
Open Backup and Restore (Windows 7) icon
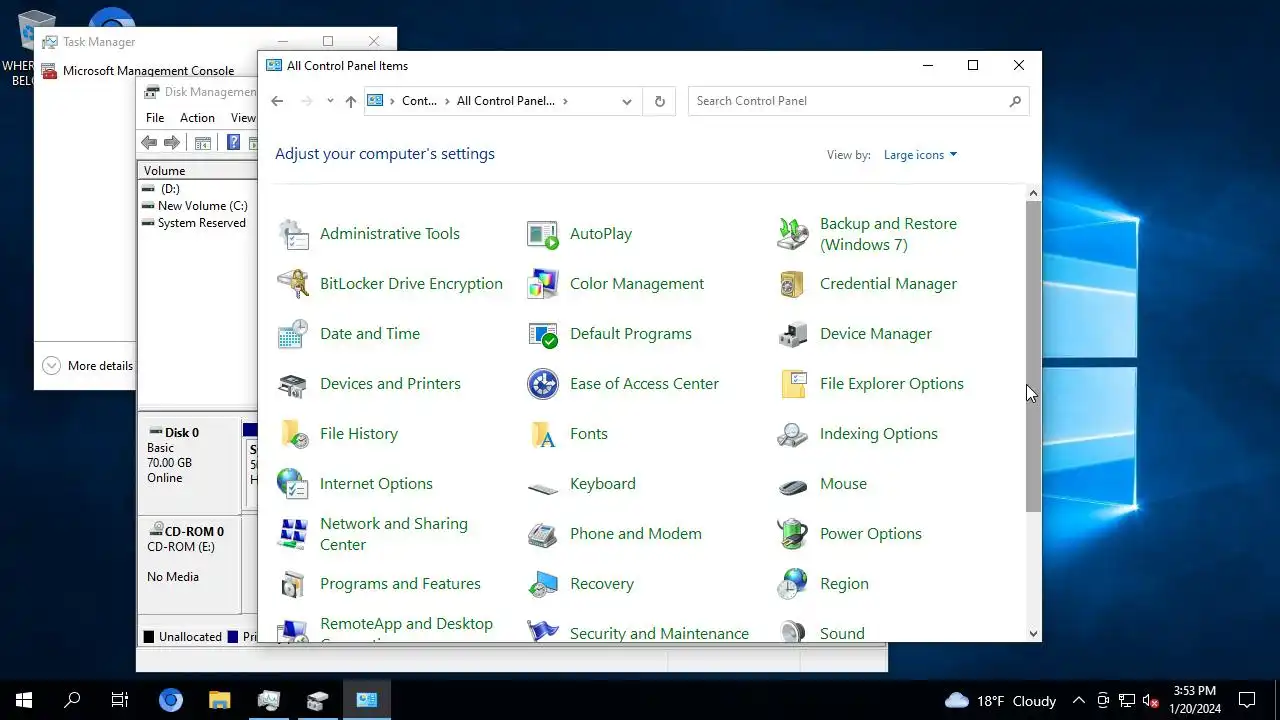pos(793,234)
